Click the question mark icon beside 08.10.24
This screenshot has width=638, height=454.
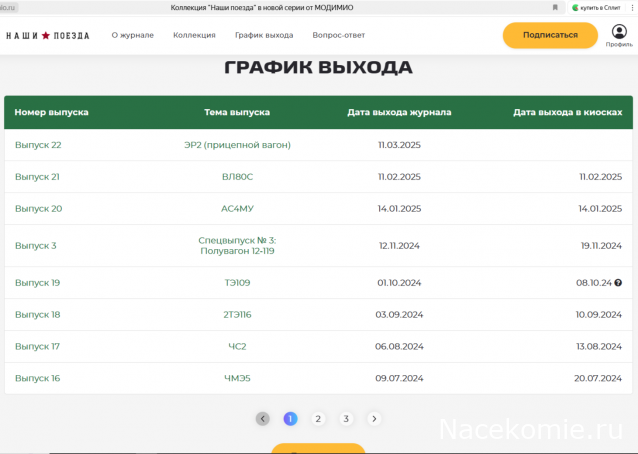(x=618, y=283)
